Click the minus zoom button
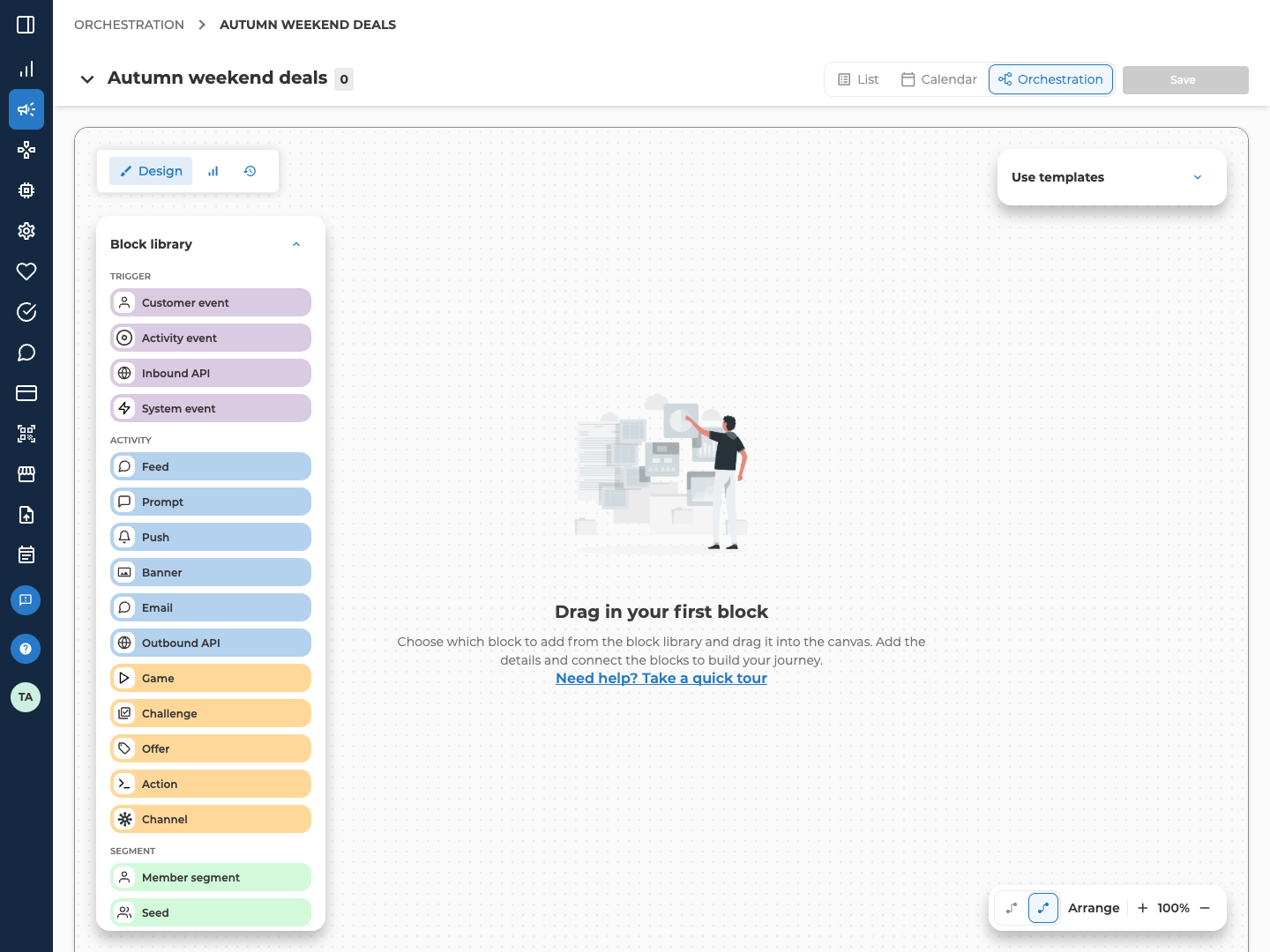The width and height of the screenshot is (1270, 952). pos(1205,908)
